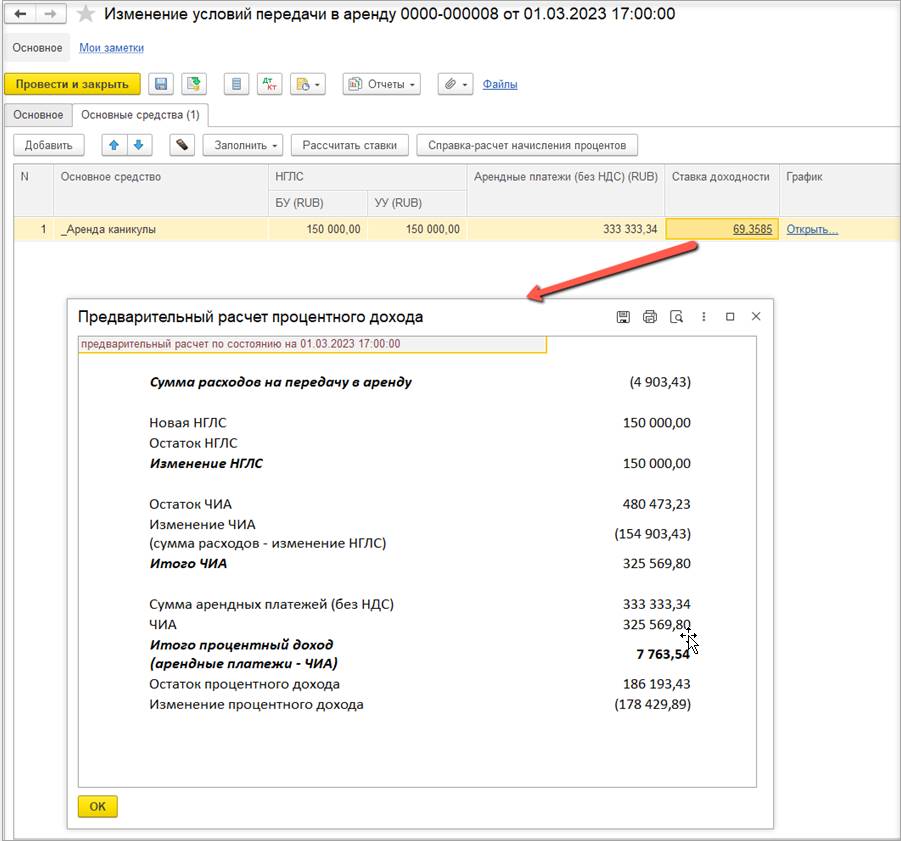Print the preliminary interest income calculation
Screen dimensions: 901x841
click(650, 317)
